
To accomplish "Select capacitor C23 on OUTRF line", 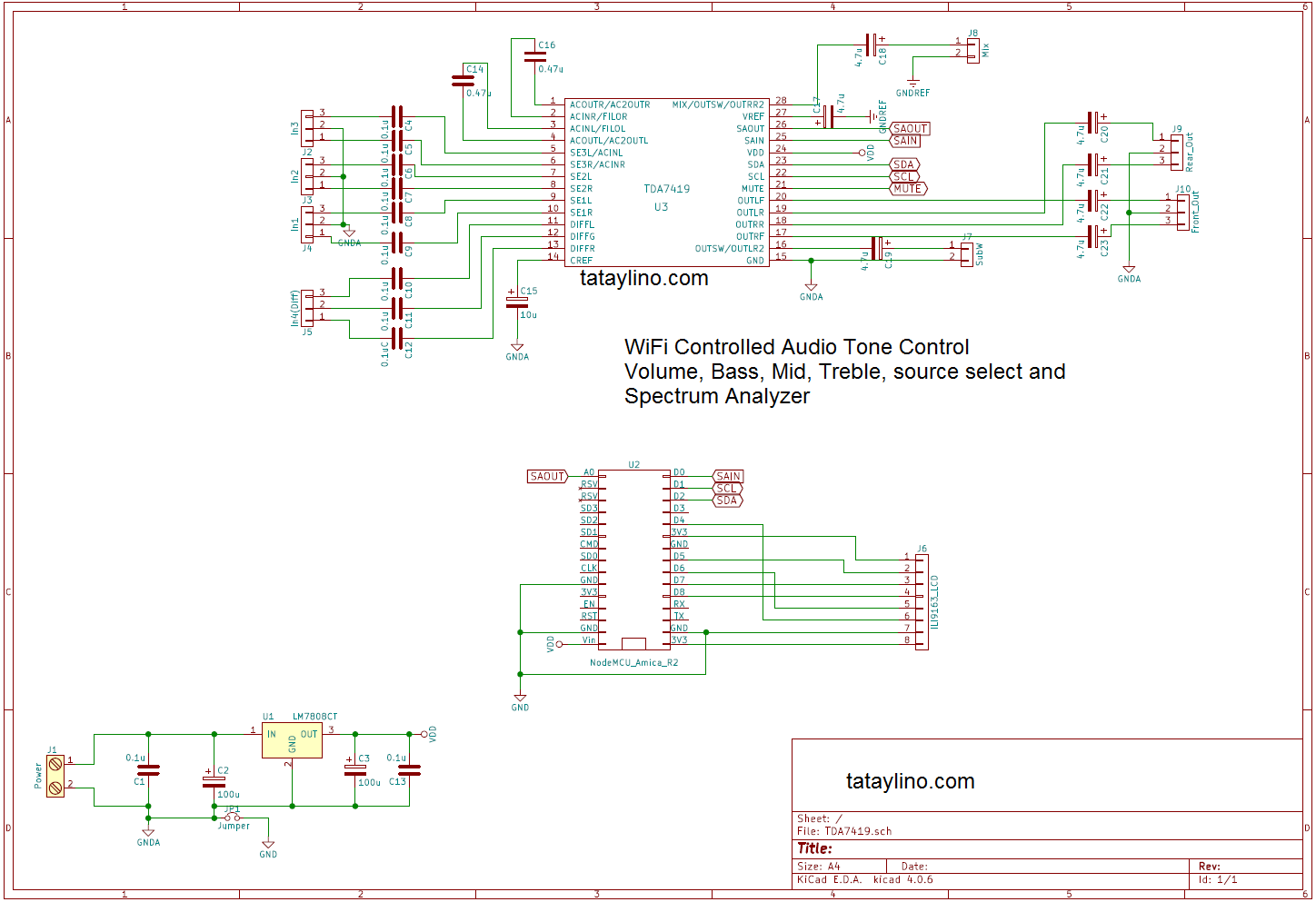I will pos(1094,237).
